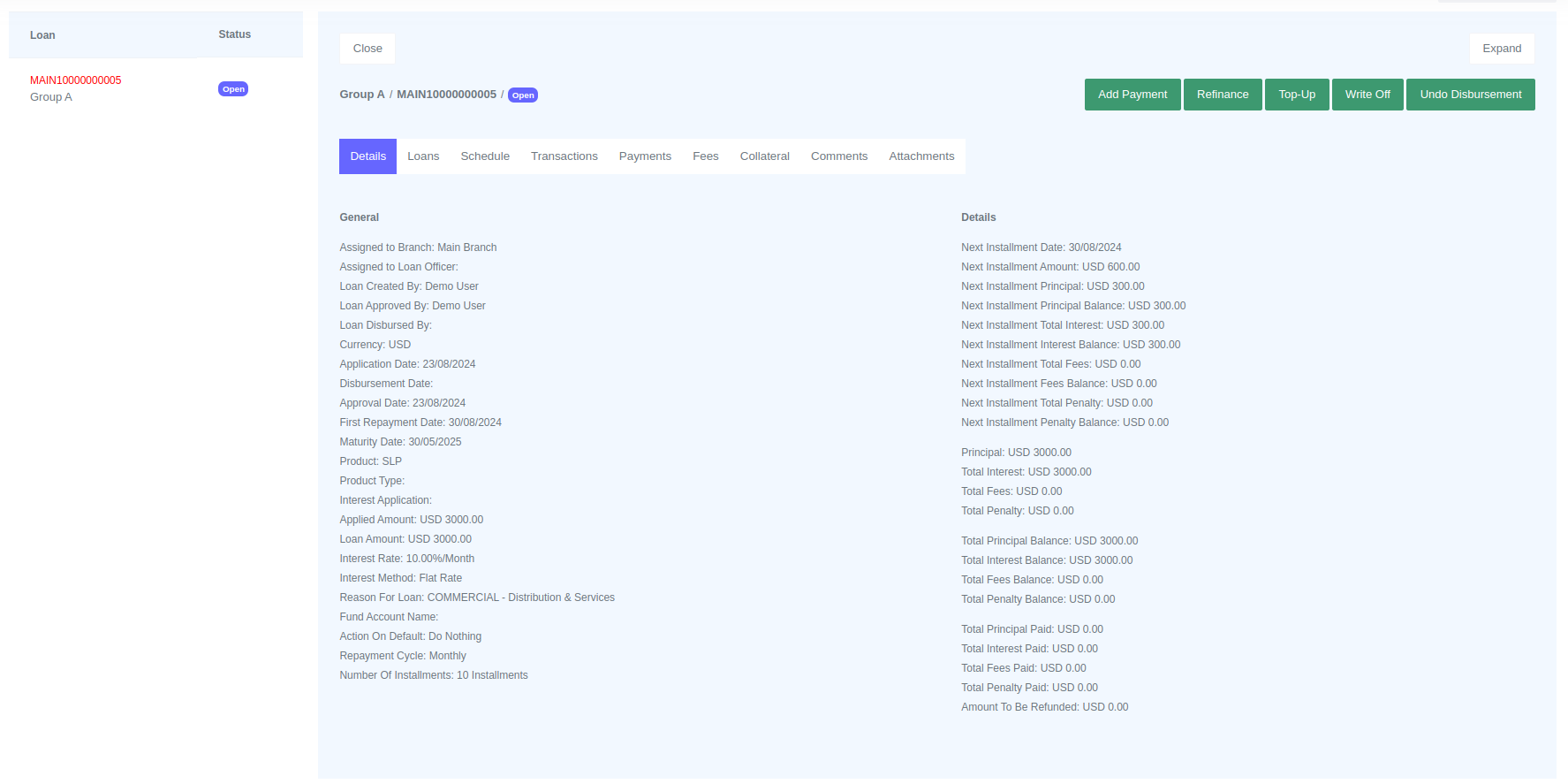Click the Top-Up button

(x=1296, y=95)
